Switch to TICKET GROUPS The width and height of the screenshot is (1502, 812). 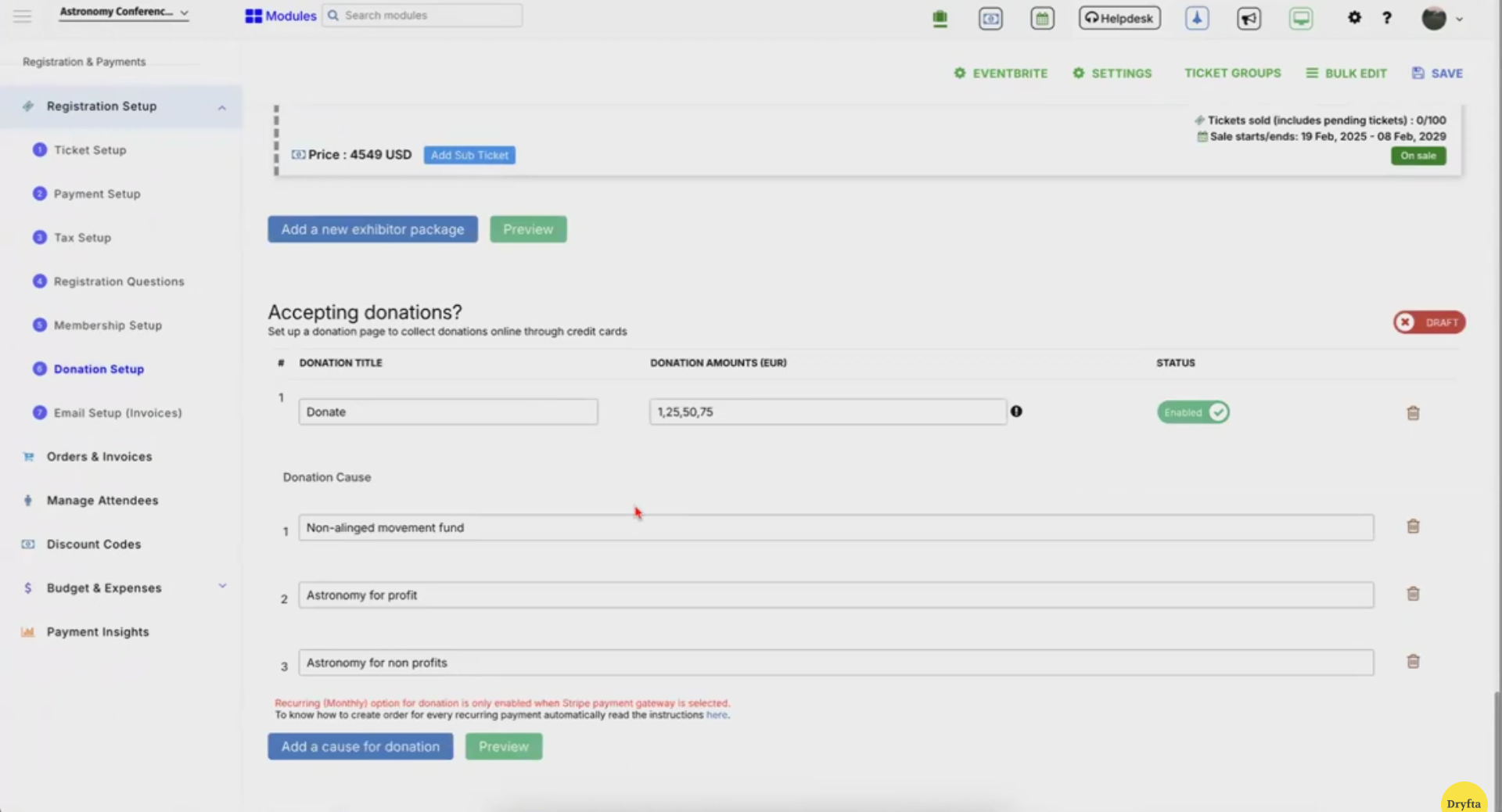[x=1232, y=73]
